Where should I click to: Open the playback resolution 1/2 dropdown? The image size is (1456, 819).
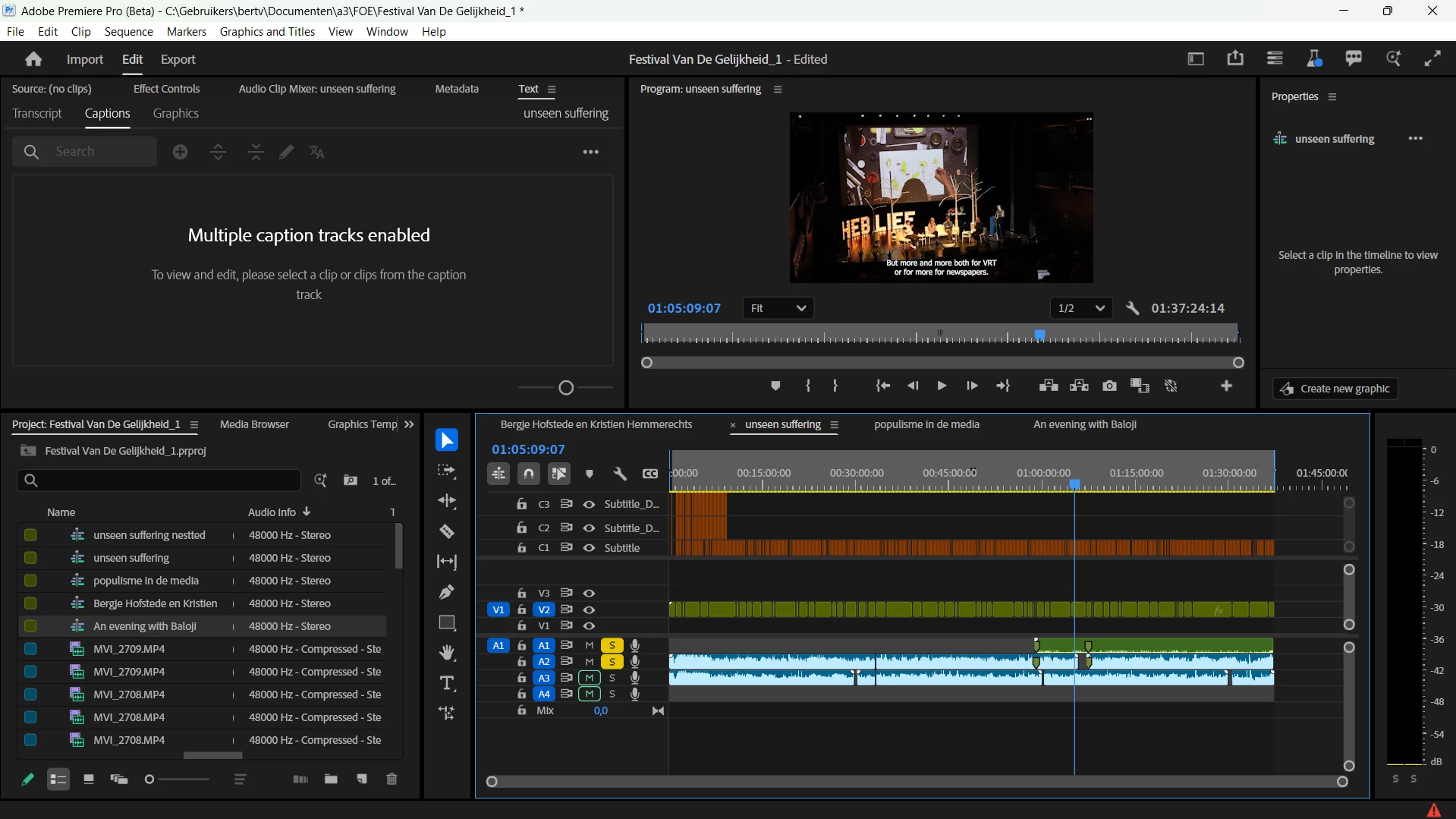coord(1080,308)
